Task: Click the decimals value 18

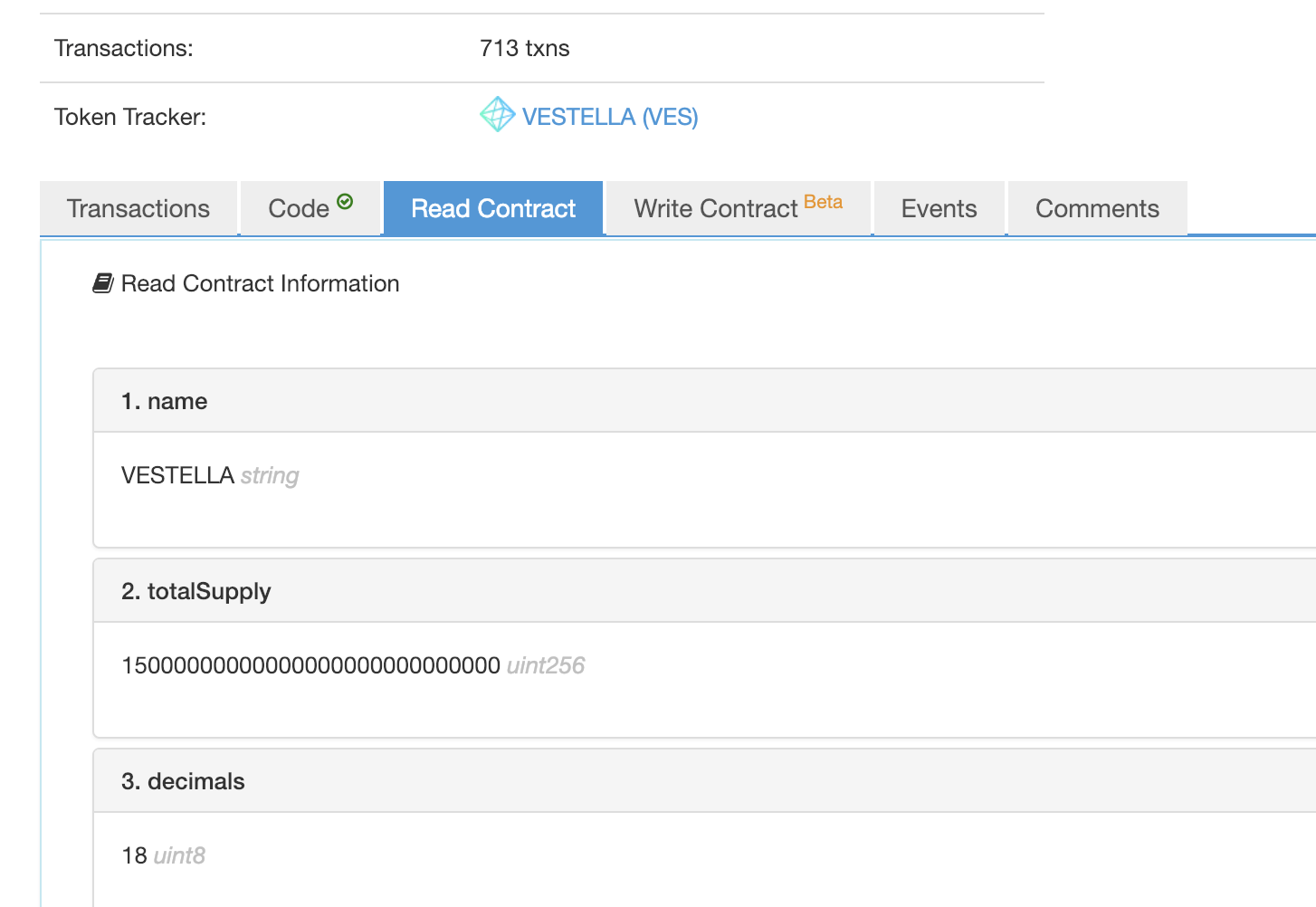Action: [134, 855]
